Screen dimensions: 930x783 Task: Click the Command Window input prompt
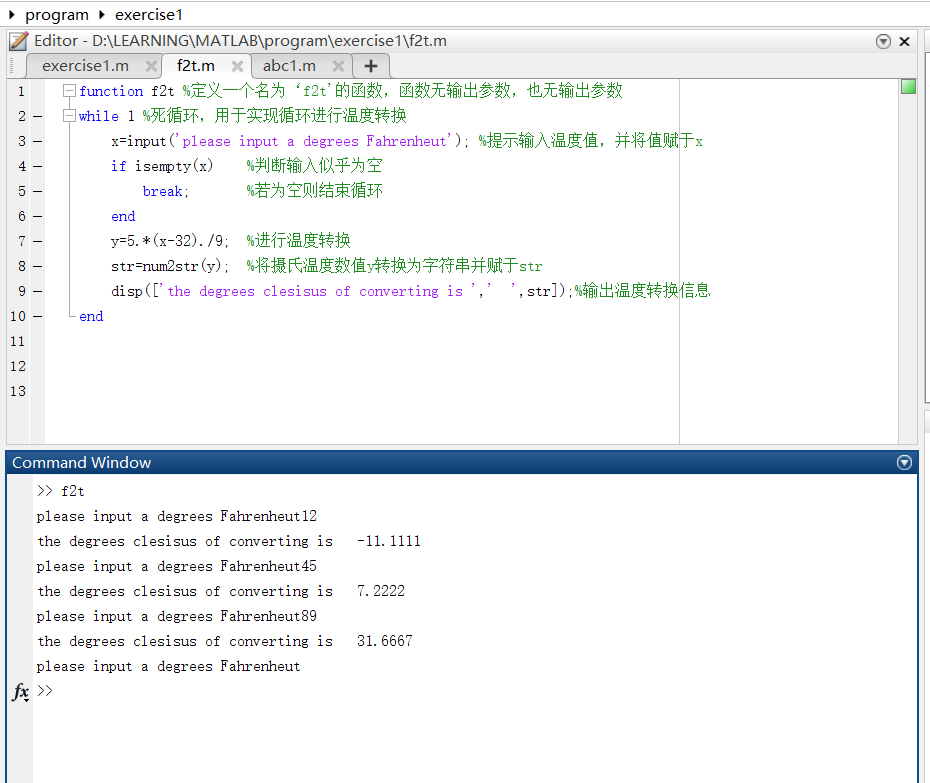[x=48, y=691]
